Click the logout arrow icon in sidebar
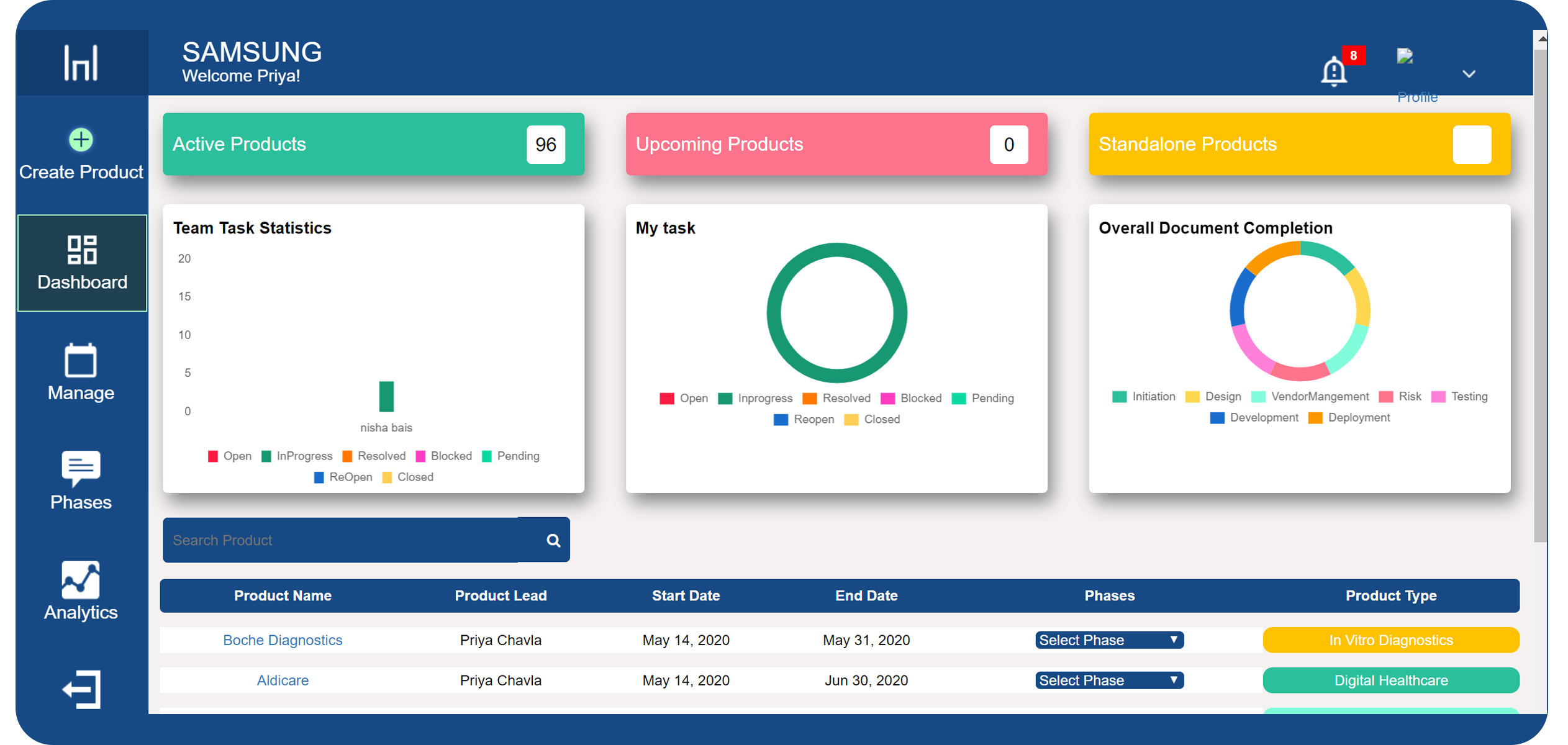The width and height of the screenshot is (1568, 745). pos(81,689)
